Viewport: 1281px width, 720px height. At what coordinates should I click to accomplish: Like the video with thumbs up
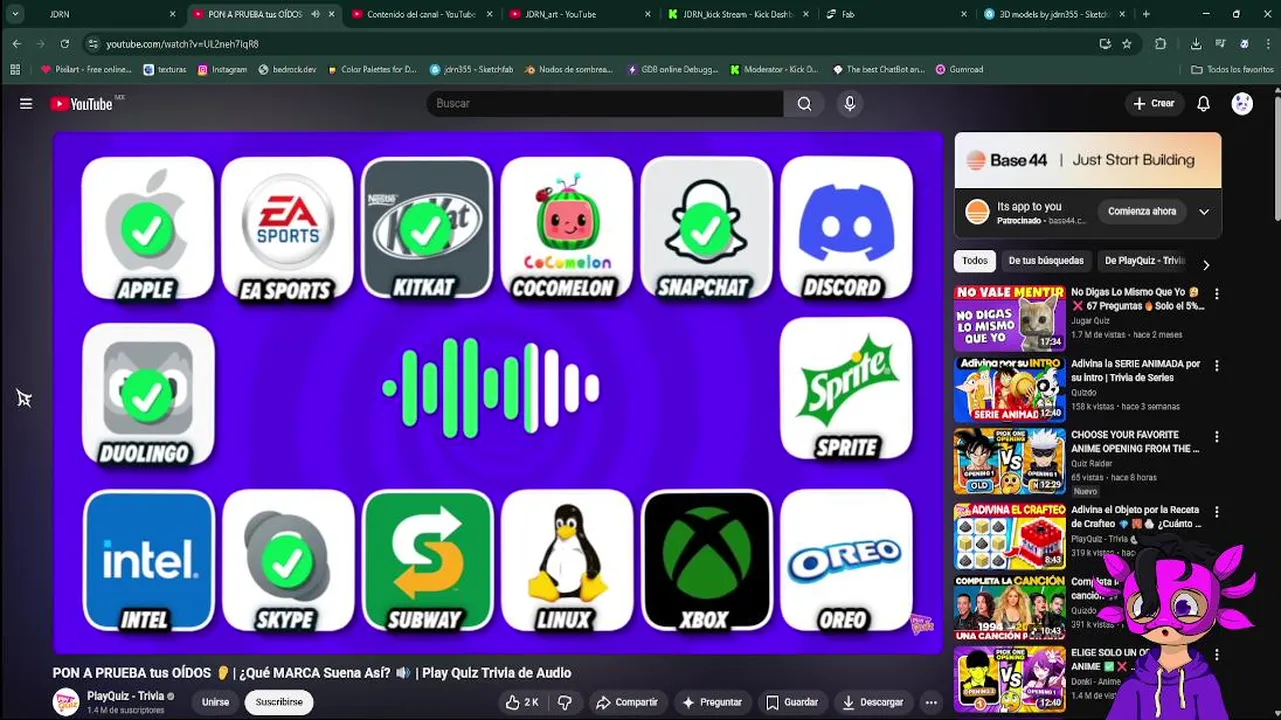click(522, 702)
